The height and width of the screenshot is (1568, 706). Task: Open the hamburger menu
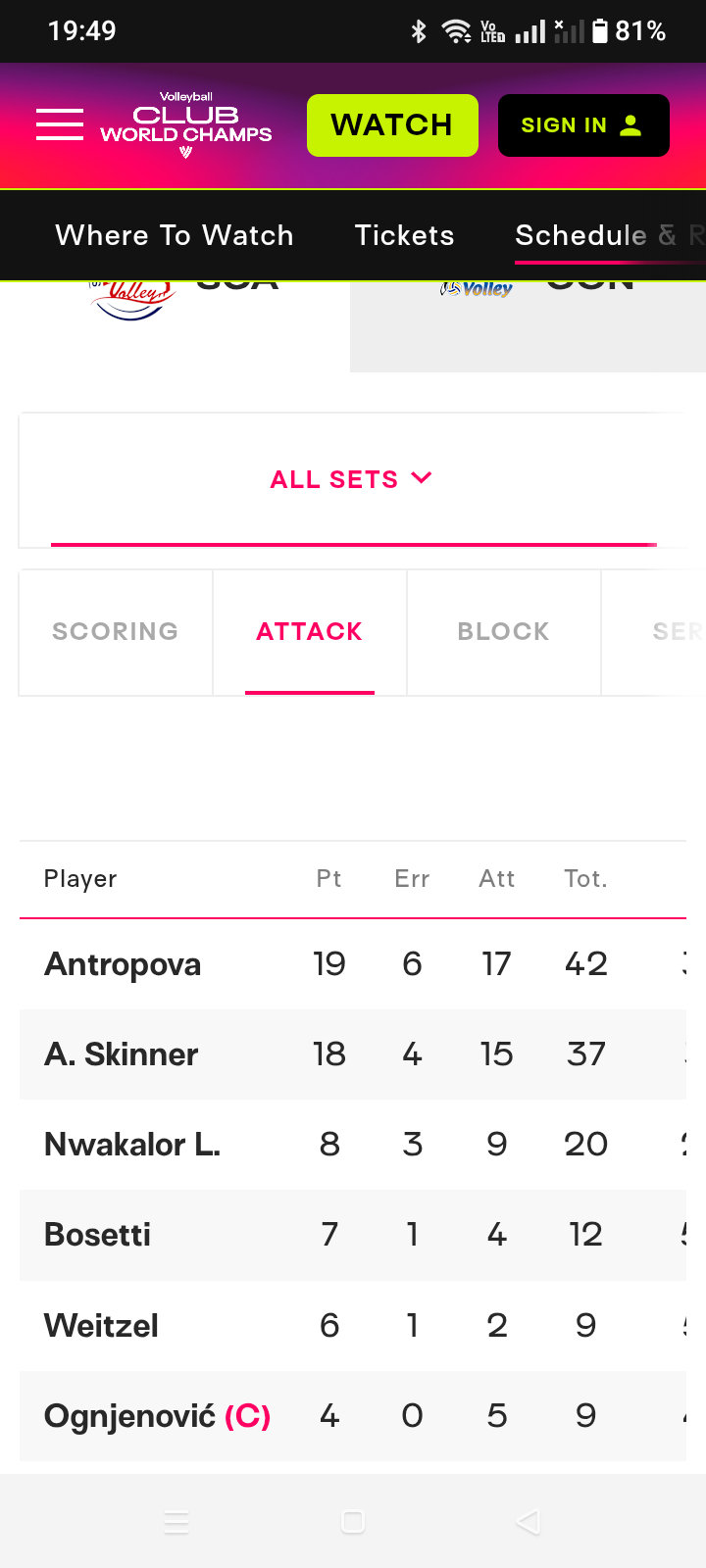pos(60,124)
